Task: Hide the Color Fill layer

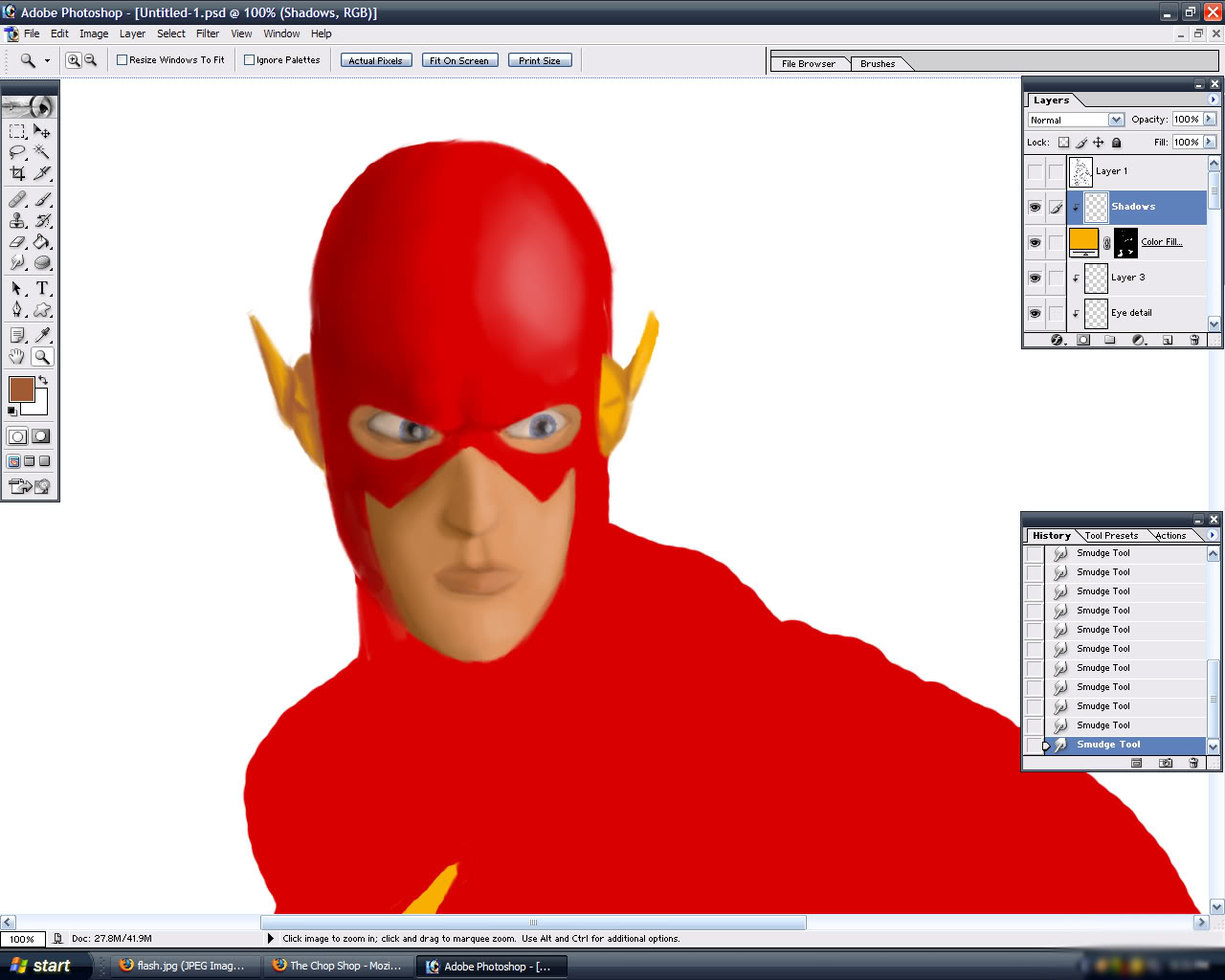Action: pyautogui.click(x=1035, y=242)
